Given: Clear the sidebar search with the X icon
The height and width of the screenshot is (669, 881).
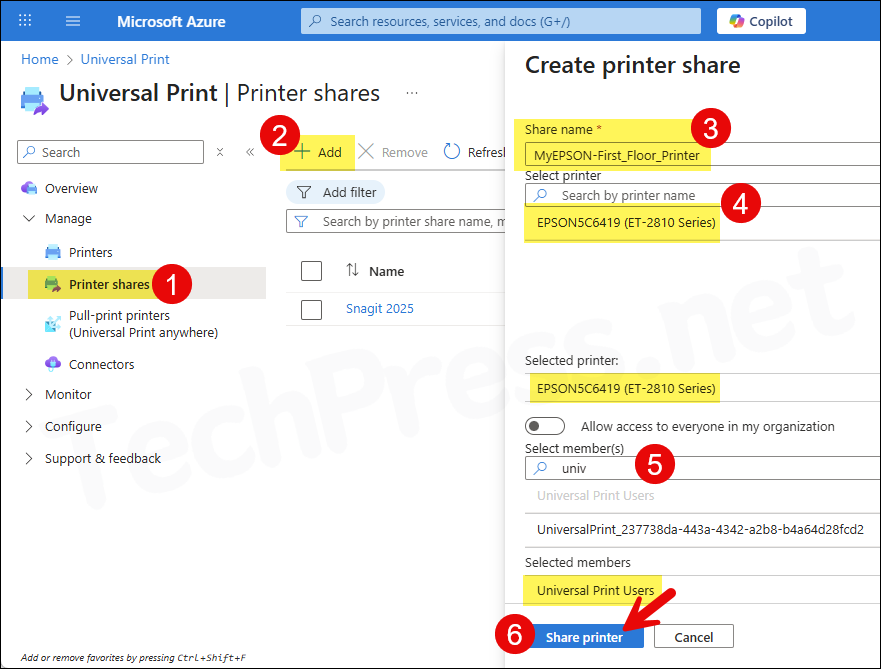Looking at the screenshot, I should click(220, 152).
